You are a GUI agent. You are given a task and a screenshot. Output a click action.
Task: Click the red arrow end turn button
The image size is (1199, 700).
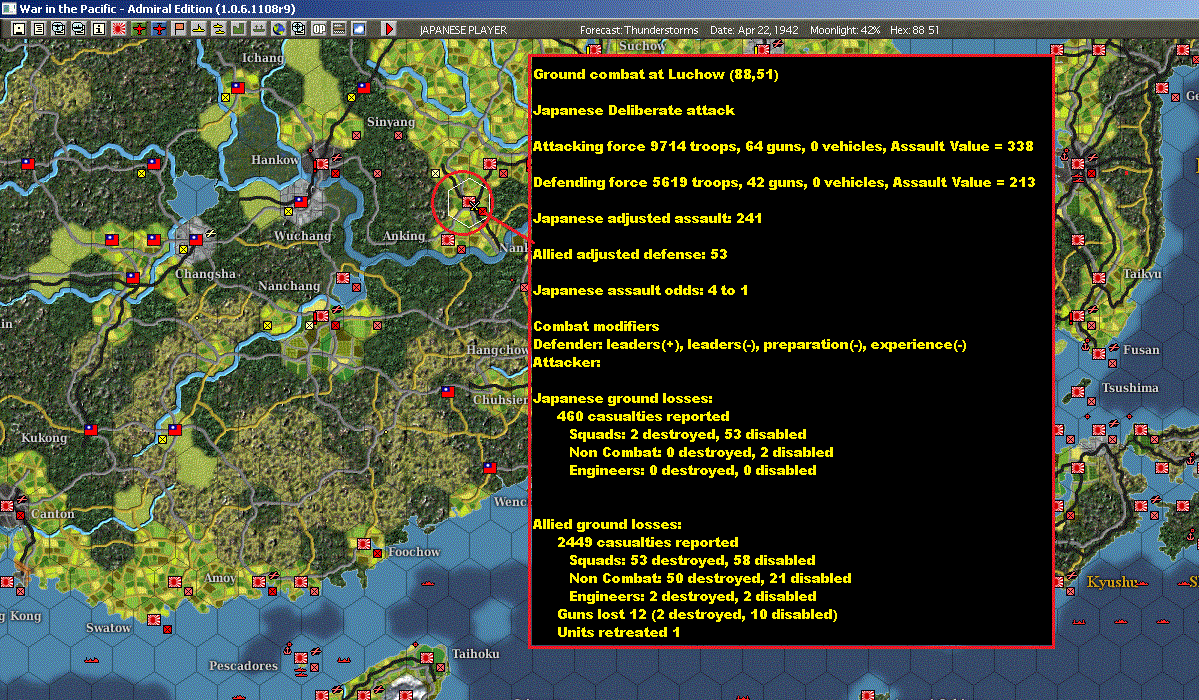click(x=389, y=29)
